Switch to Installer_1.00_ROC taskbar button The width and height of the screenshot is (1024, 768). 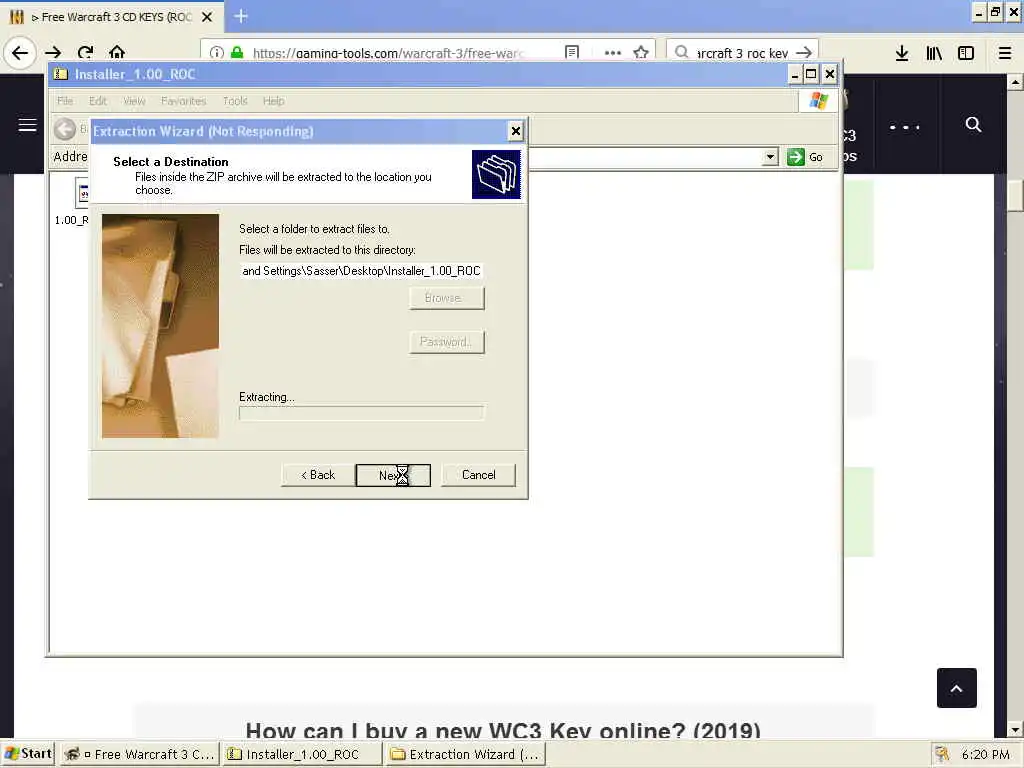(x=302, y=754)
